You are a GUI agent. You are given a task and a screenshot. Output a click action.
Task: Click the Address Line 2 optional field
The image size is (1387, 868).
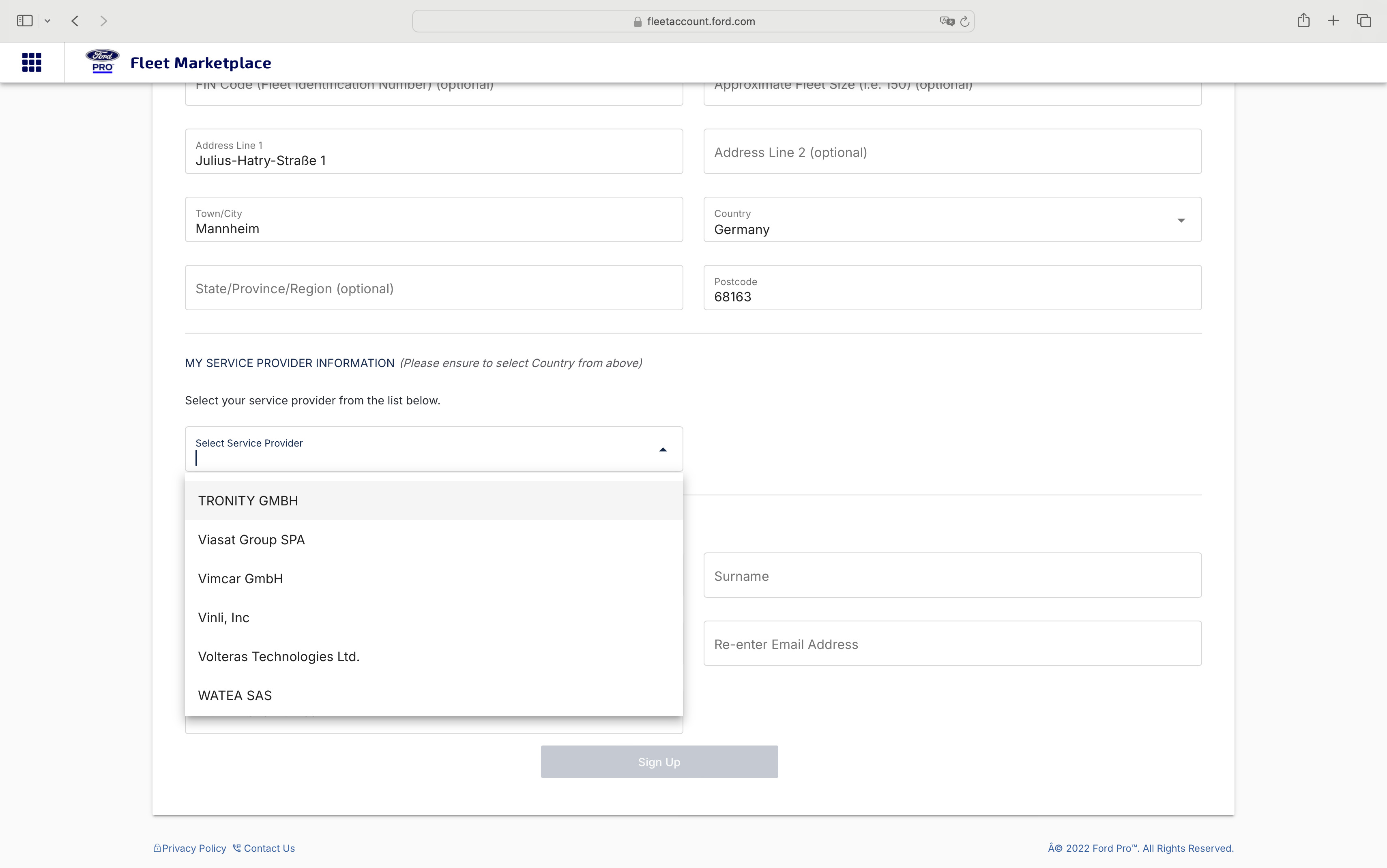[x=953, y=152]
